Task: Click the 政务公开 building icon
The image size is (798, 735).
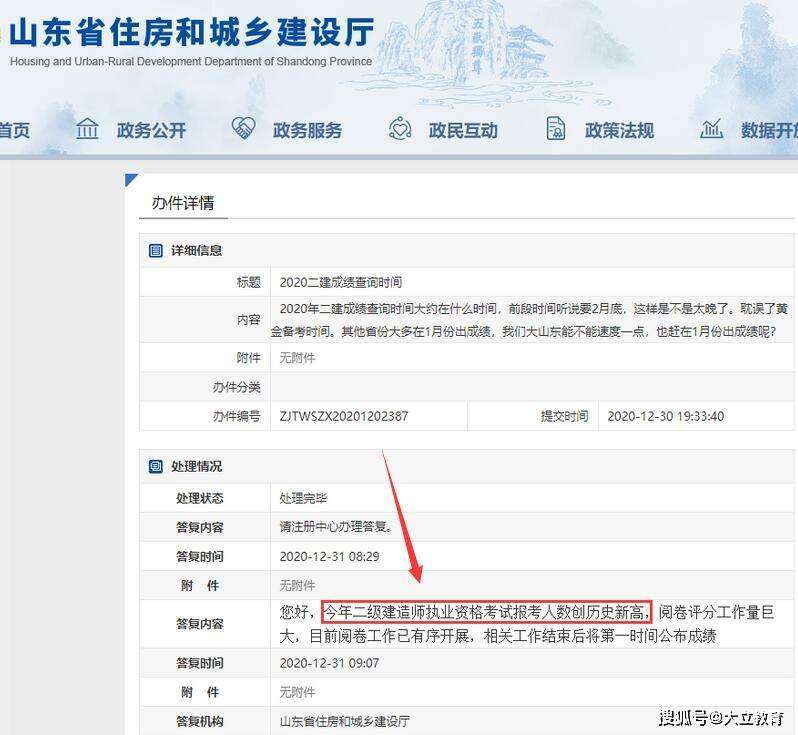Action: [88, 129]
